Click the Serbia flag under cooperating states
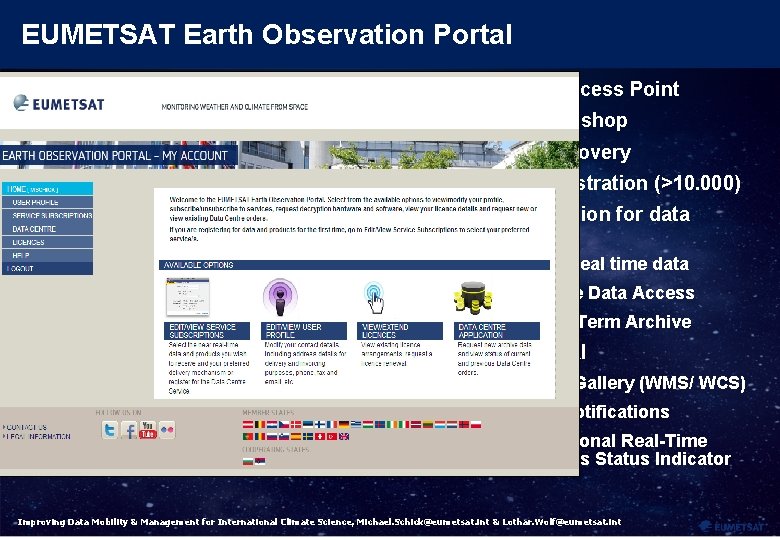 (x=260, y=461)
